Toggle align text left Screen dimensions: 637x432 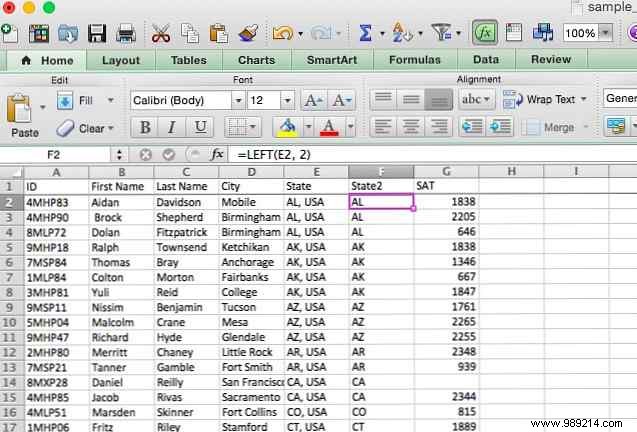[x=383, y=127]
